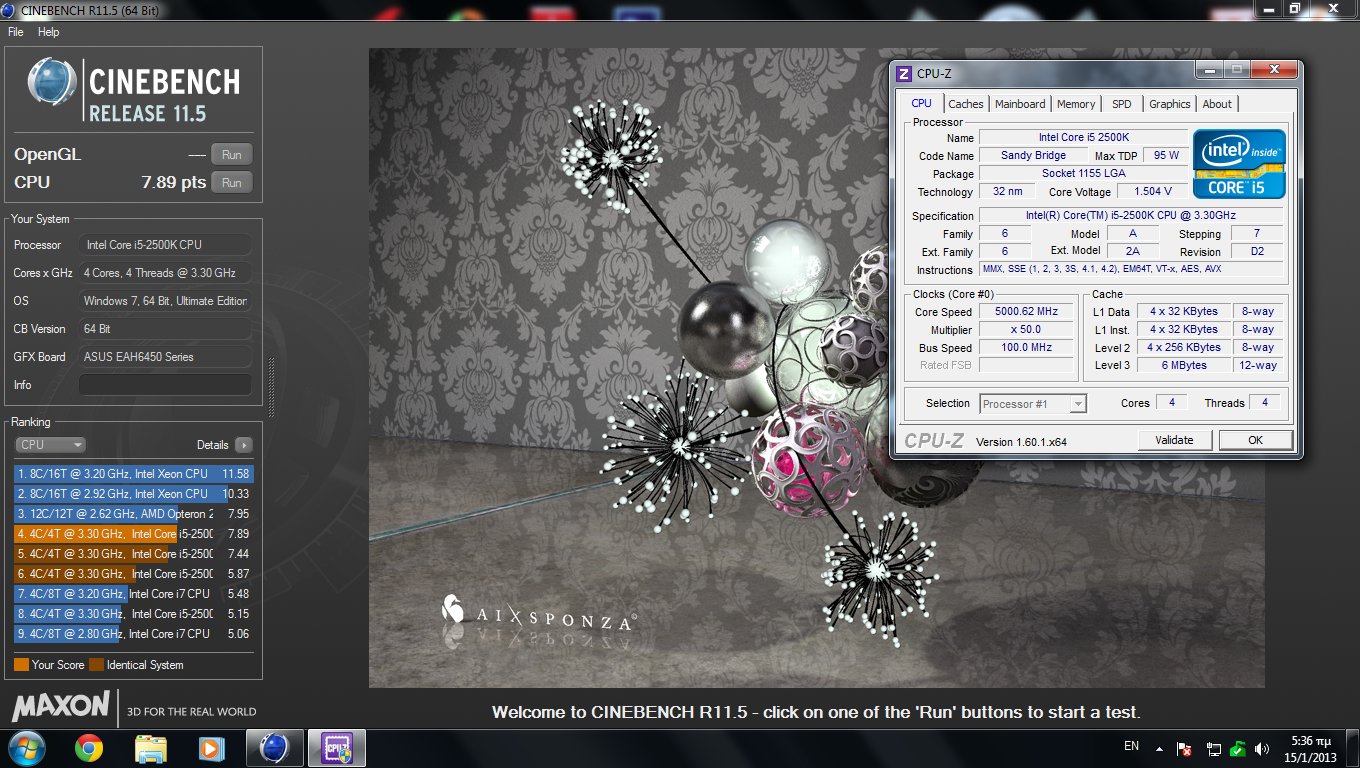This screenshot has height=768, width=1360.
Task: Click the Intel Core i5 logo badge
Action: pyautogui.click(x=1239, y=164)
